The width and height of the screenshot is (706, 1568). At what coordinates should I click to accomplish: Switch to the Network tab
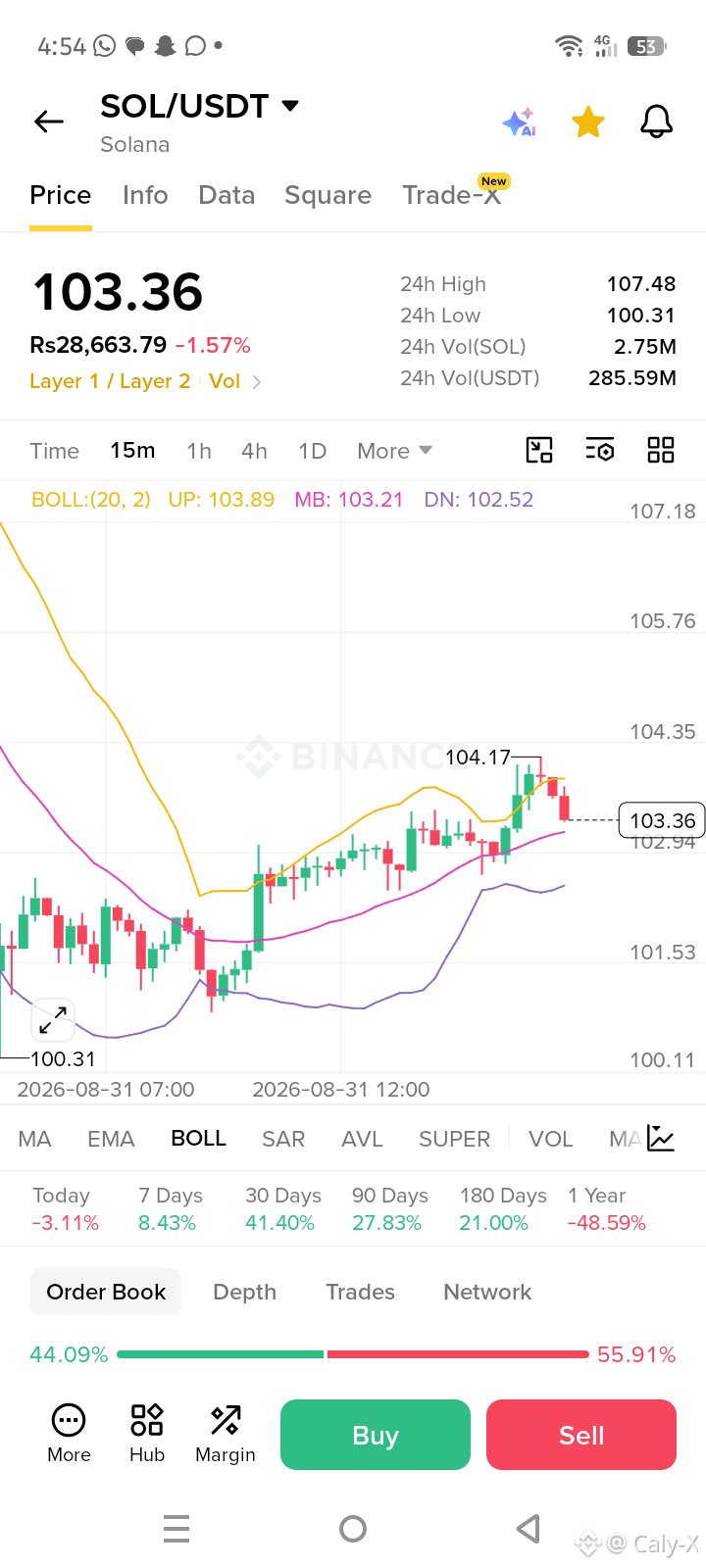pyautogui.click(x=487, y=1292)
